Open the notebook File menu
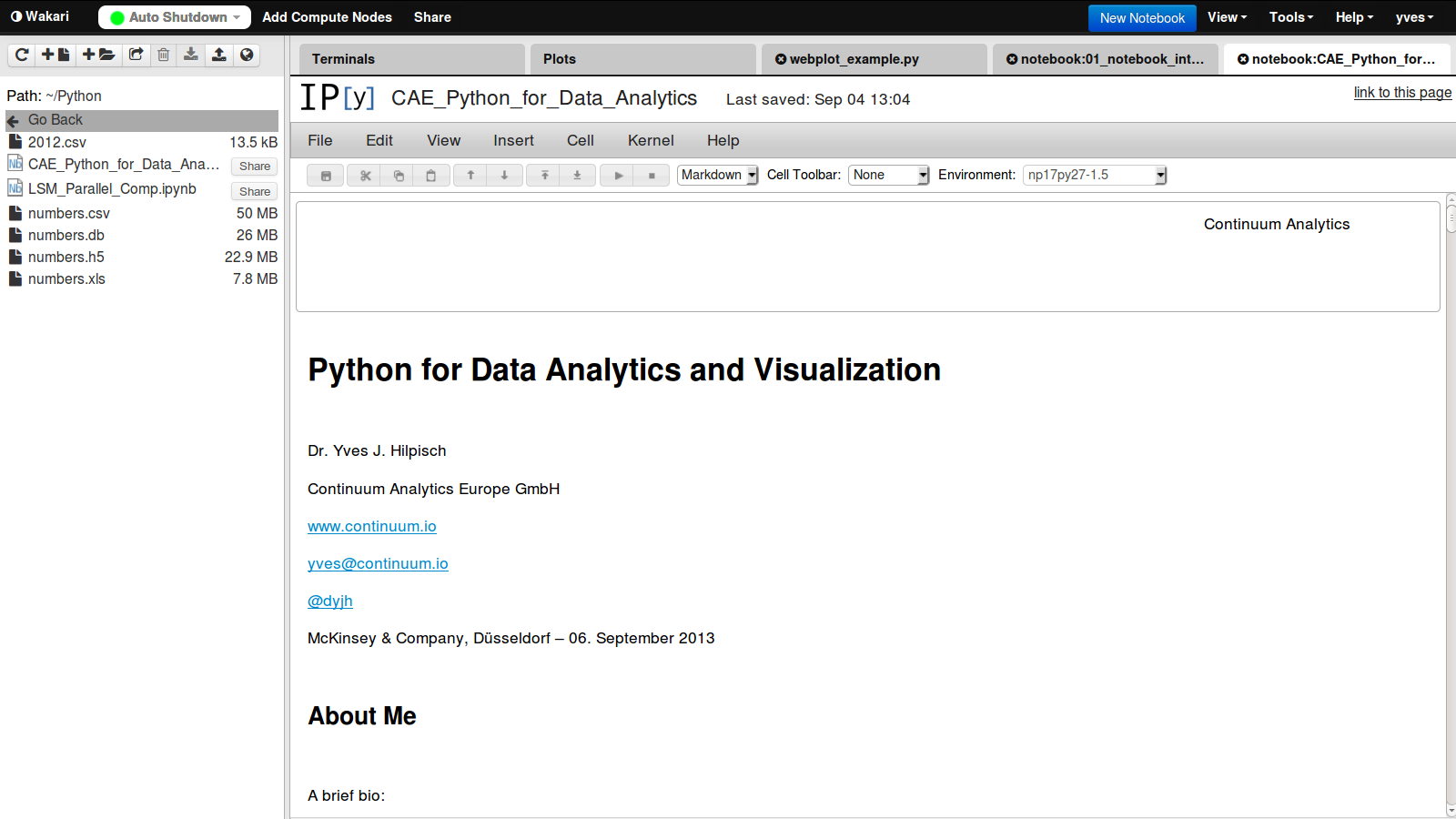The image size is (1456, 819). tap(320, 140)
